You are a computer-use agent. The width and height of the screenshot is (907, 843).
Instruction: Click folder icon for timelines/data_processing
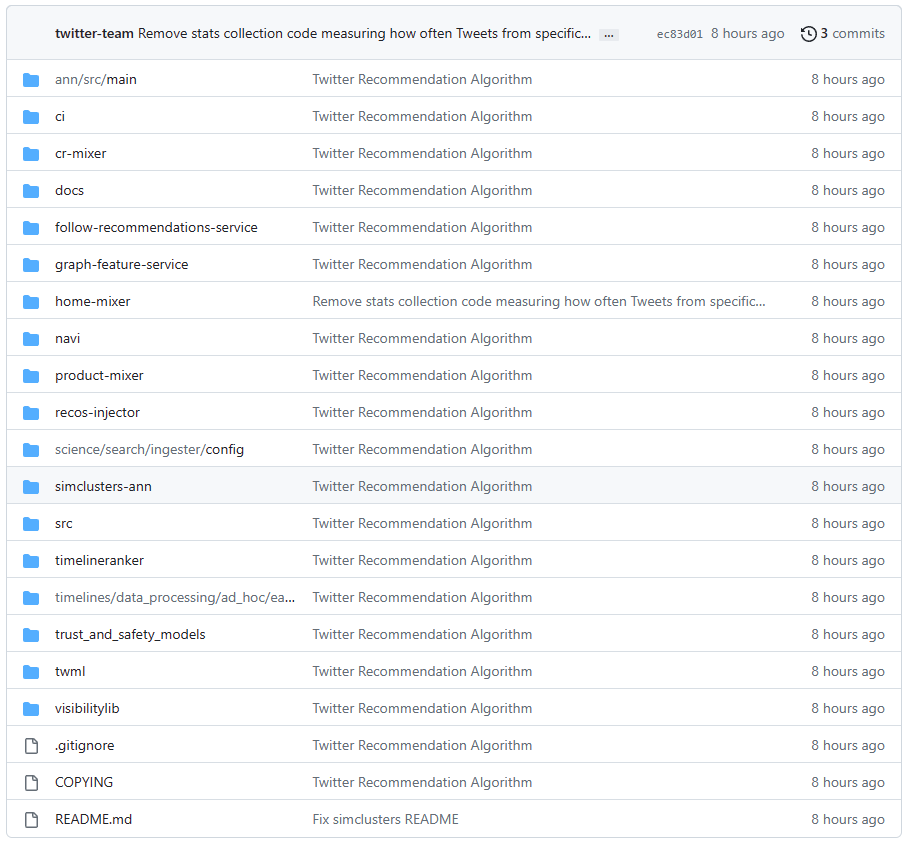31,598
